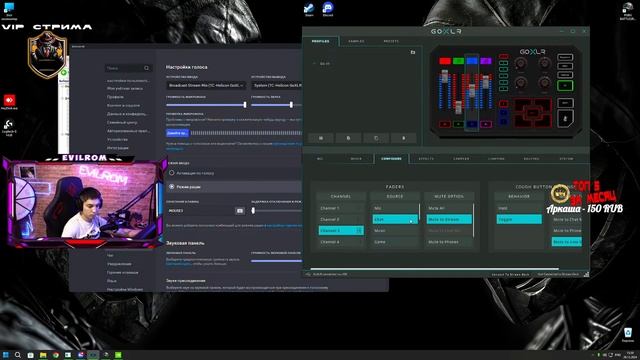Click the green mute button under second fader
Screen dimensions: 640x360
tap(458, 124)
